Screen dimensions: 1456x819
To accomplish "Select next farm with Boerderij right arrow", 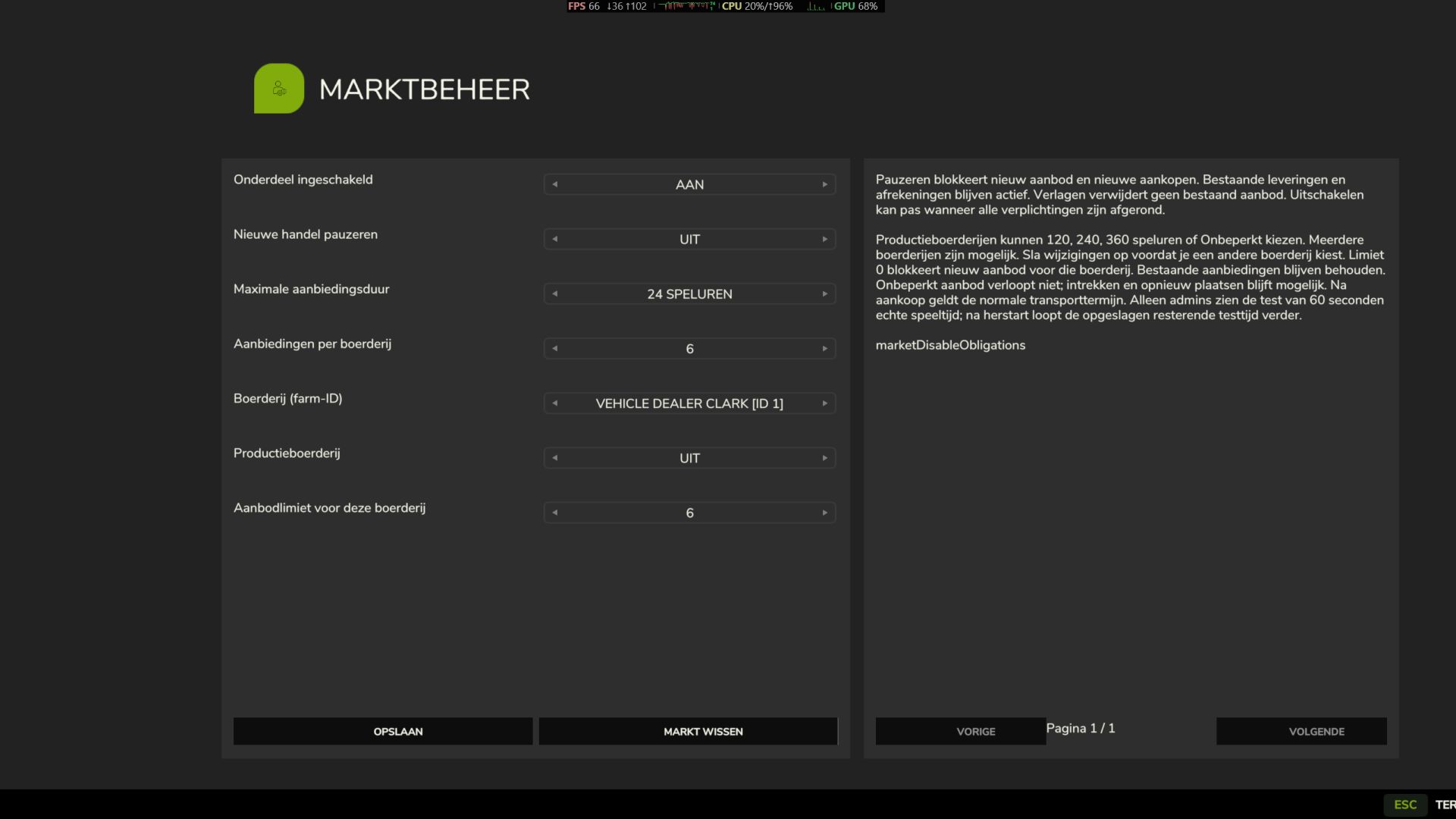I will pos(825,403).
